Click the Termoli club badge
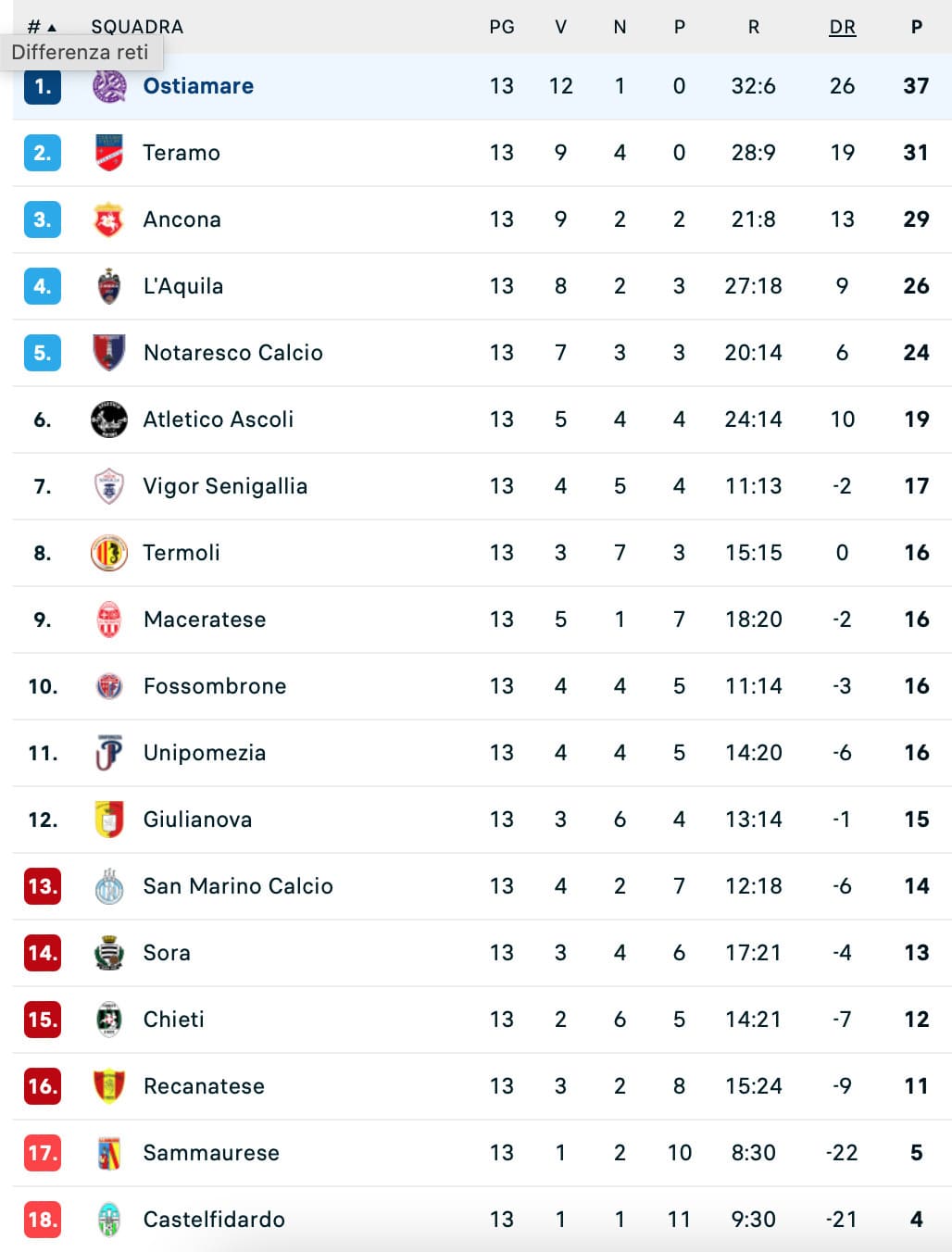 tap(108, 553)
